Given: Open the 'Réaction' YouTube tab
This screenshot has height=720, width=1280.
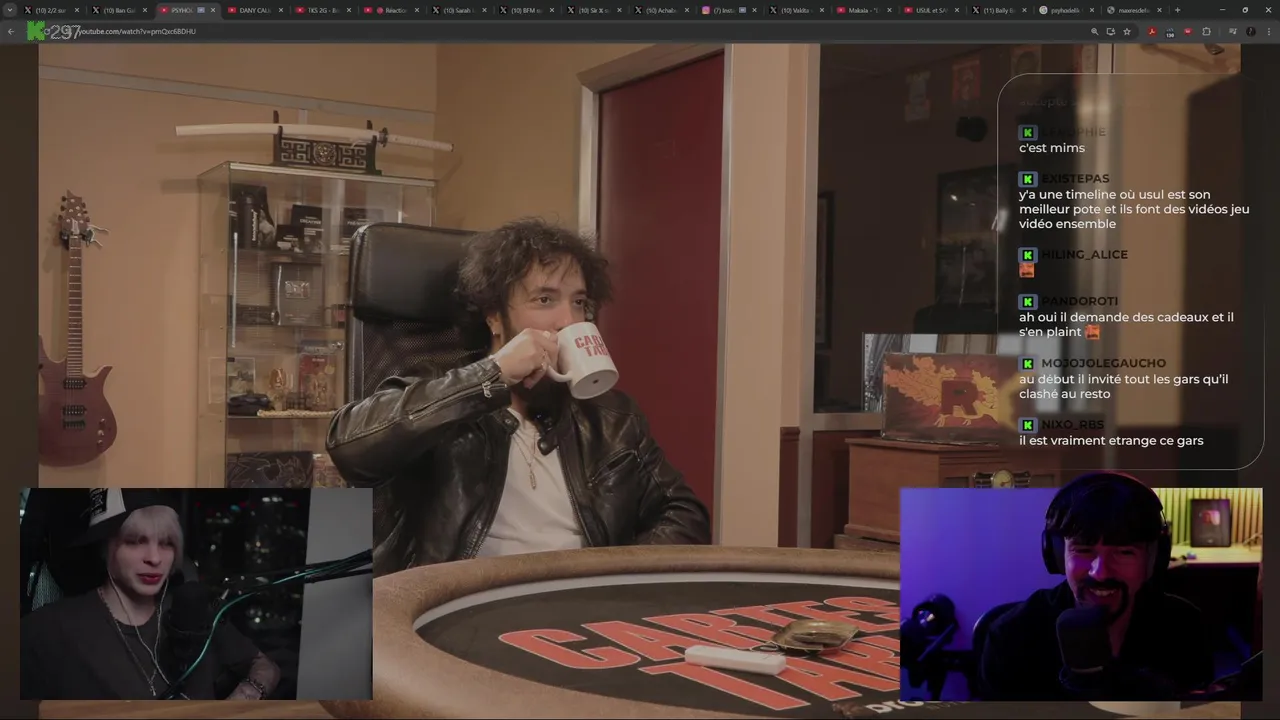Looking at the screenshot, I should 391,10.
